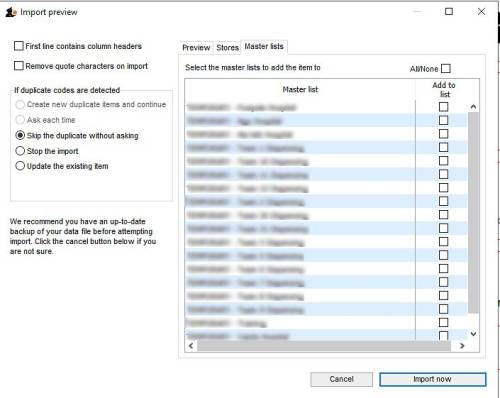Click the list's scroll up arrow
The height and width of the screenshot is (398, 500).
(x=473, y=107)
